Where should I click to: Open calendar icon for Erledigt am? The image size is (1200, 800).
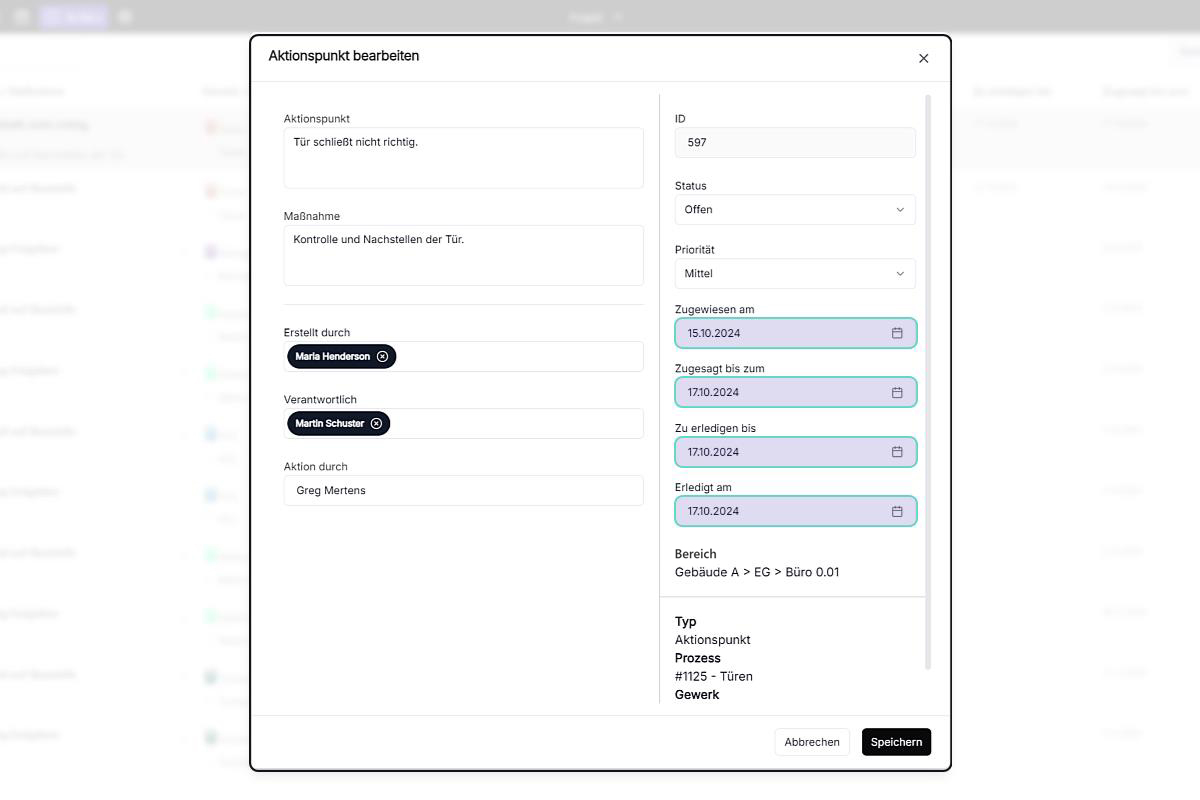tap(897, 511)
